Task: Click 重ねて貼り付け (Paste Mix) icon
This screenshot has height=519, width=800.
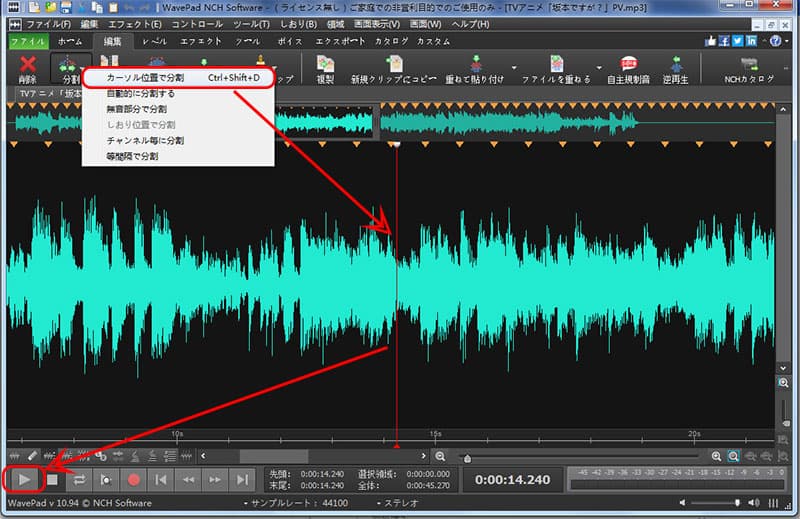Action: point(474,69)
